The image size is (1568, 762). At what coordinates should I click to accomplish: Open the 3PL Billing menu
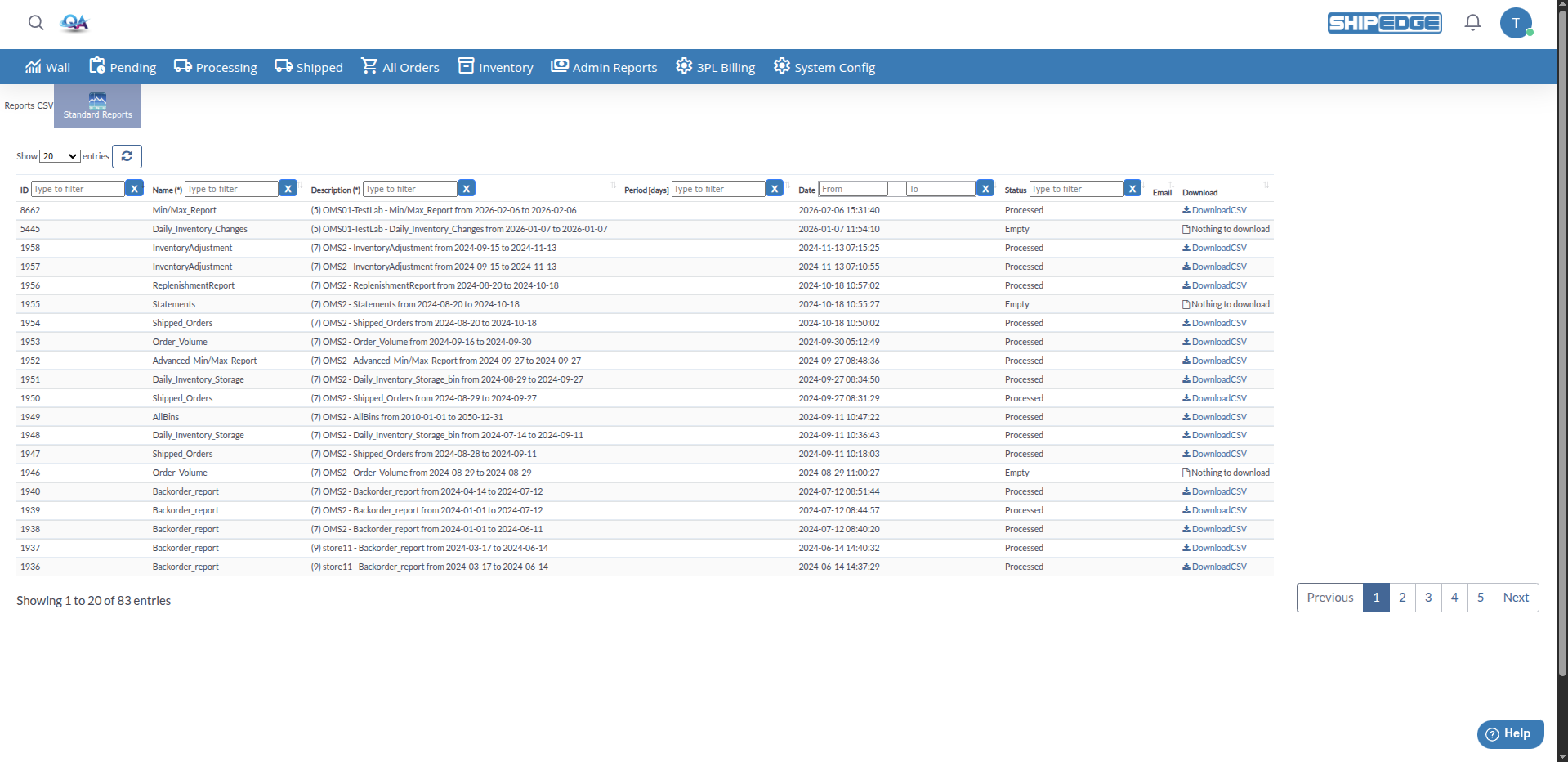point(714,66)
